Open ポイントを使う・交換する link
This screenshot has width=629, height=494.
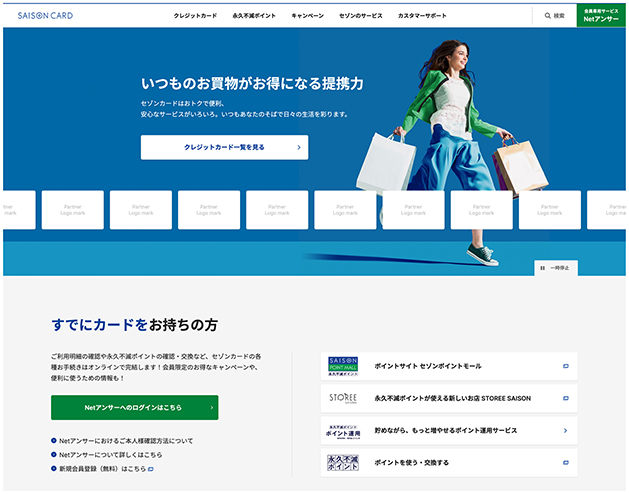449,463
